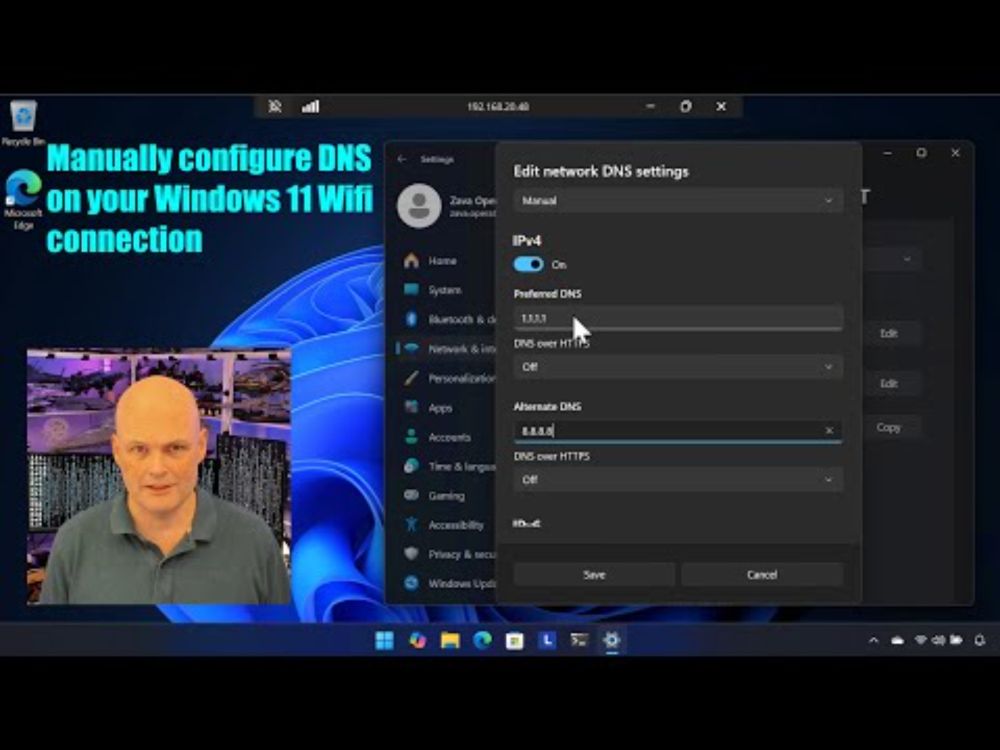Open DNS over HTTPS dropdown under Alternate DNS
Viewport: 1000px width, 750px height.
[678, 480]
